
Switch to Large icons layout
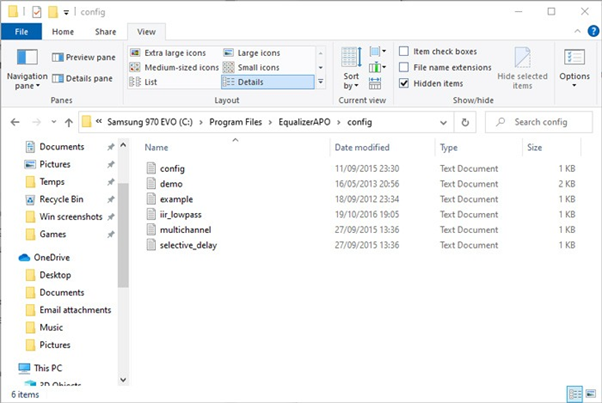click(252, 53)
